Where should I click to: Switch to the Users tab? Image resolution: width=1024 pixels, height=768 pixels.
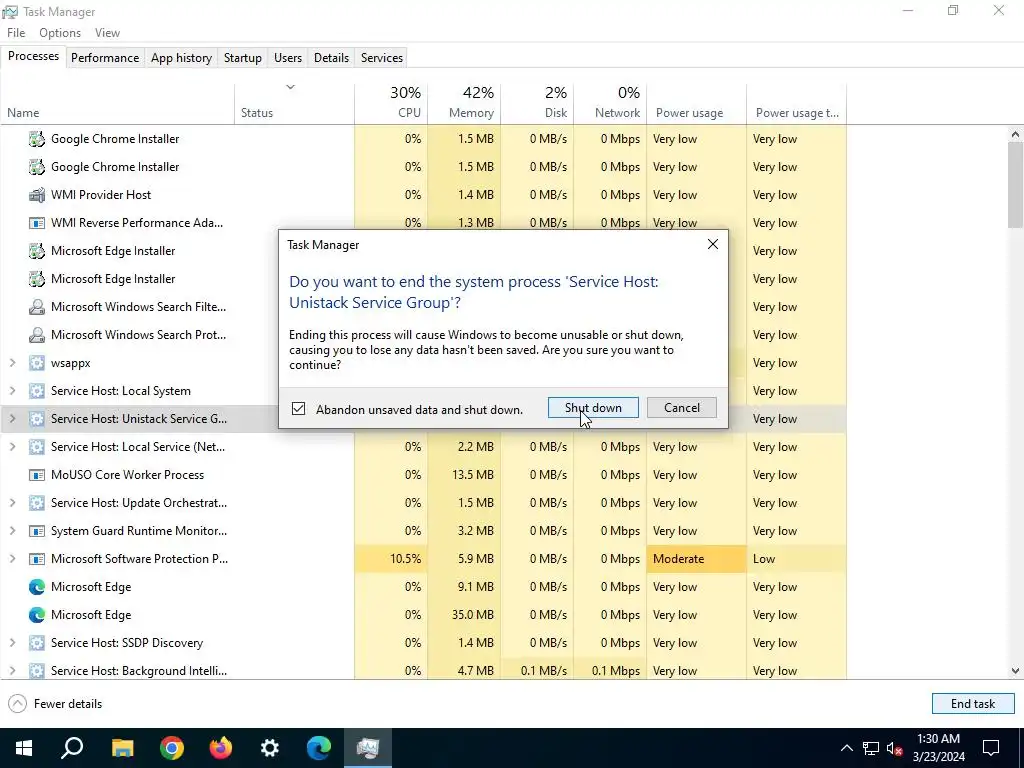[x=287, y=57]
